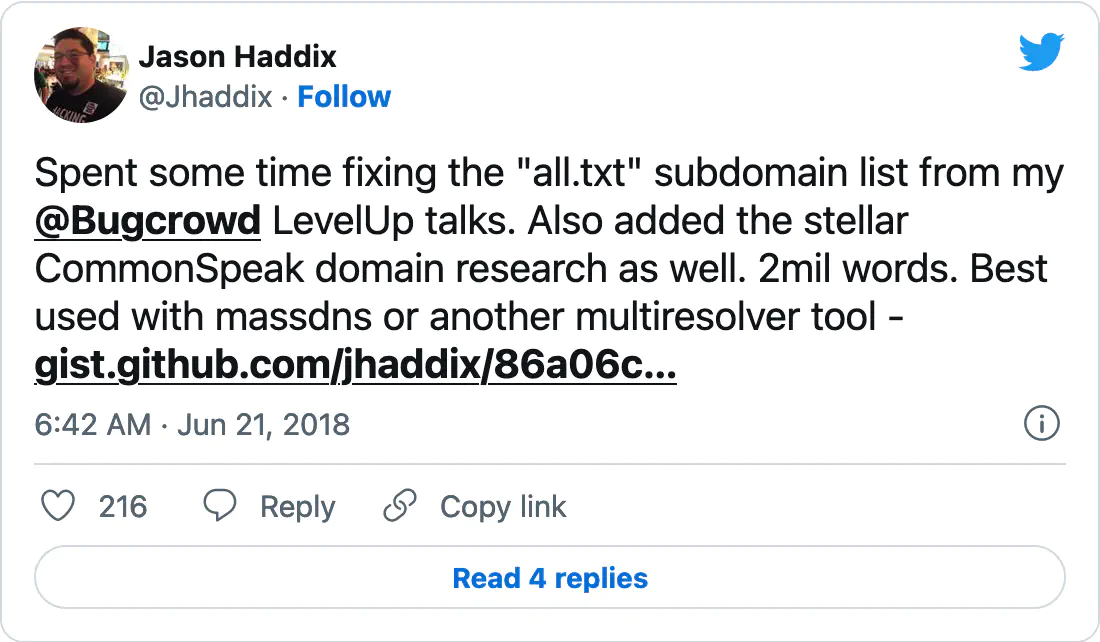Screen dimensions: 1100x642
Task: Click the Copy link text
Action: 503,507
